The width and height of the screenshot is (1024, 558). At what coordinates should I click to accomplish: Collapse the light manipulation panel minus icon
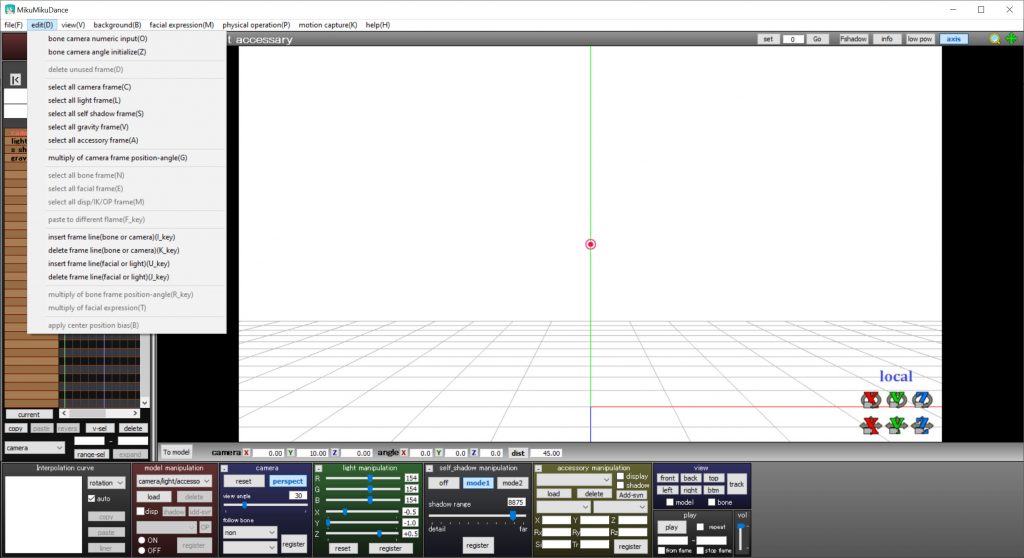[x=319, y=468]
